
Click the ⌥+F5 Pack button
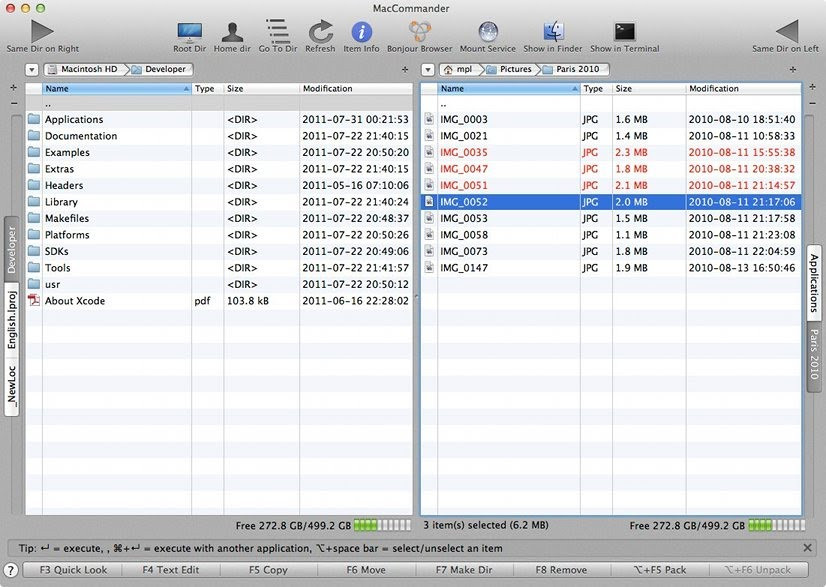coord(660,570)
